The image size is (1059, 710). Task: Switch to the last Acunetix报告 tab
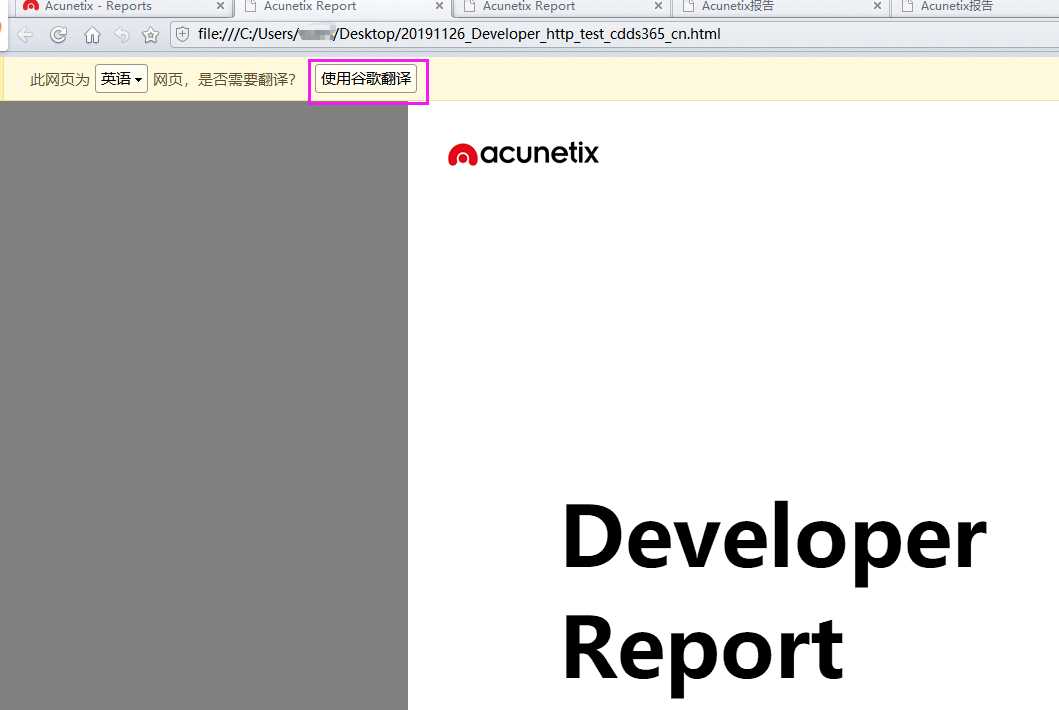tap(956, 6)
